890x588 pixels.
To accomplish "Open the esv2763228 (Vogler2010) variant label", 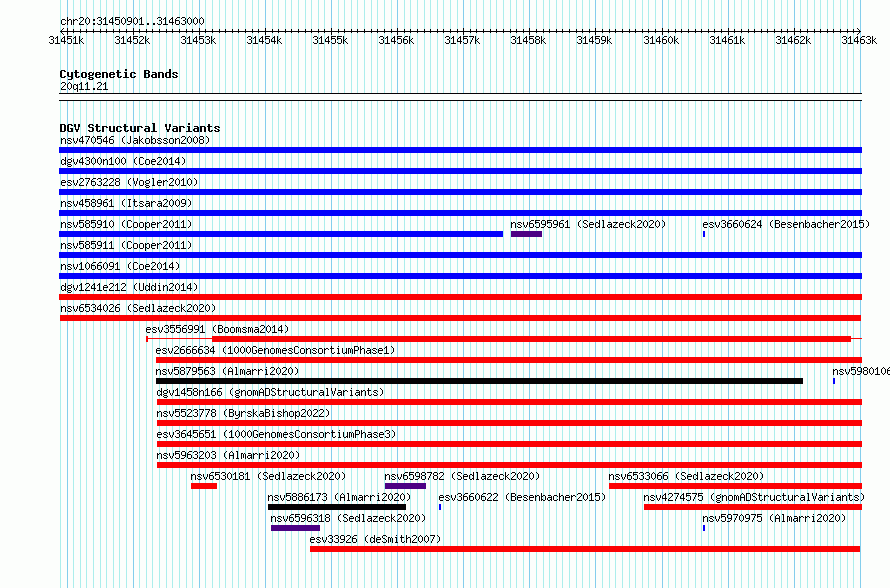I will [129, 182].
